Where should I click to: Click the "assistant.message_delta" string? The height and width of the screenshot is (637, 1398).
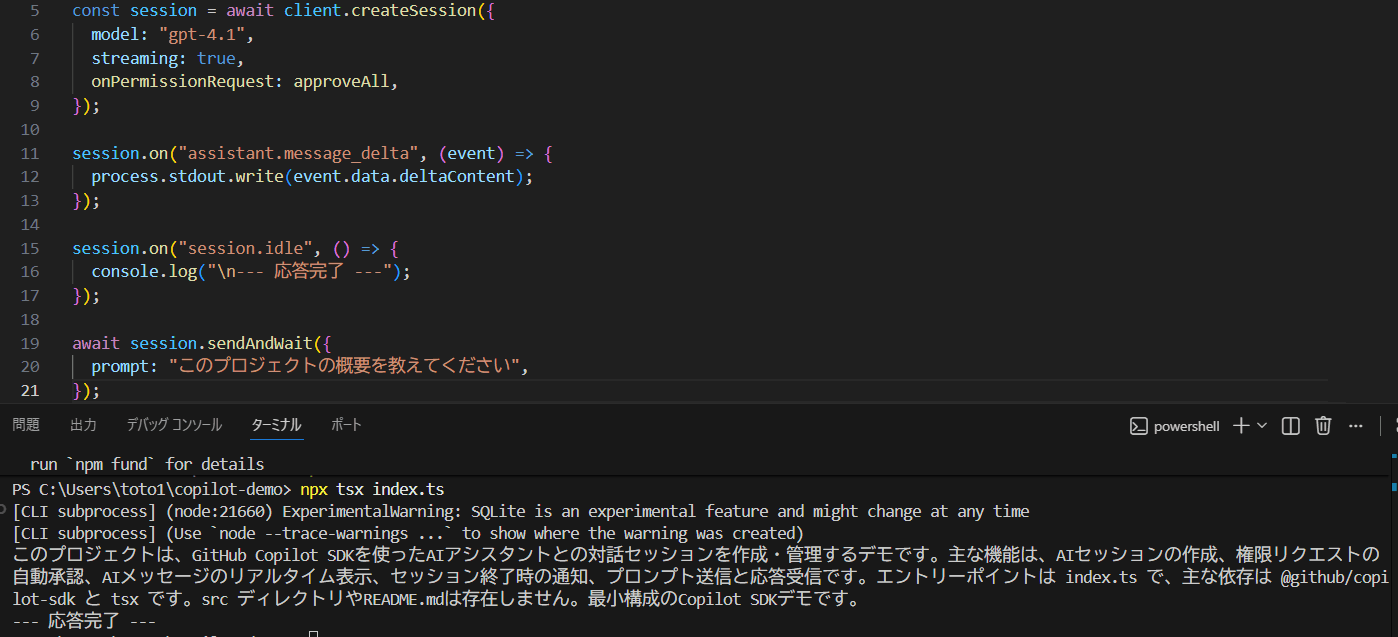click(x=297, y=153)
